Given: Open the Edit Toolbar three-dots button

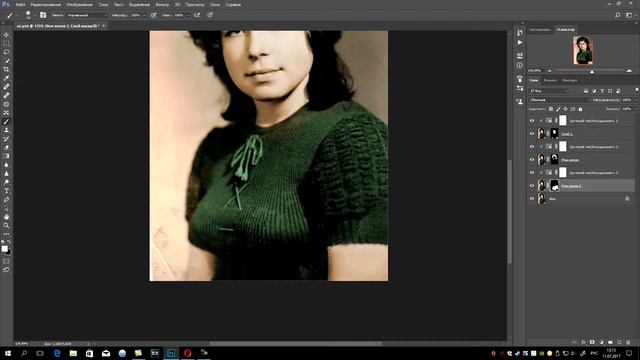Looking at the screenshot, I should (6, 234).
